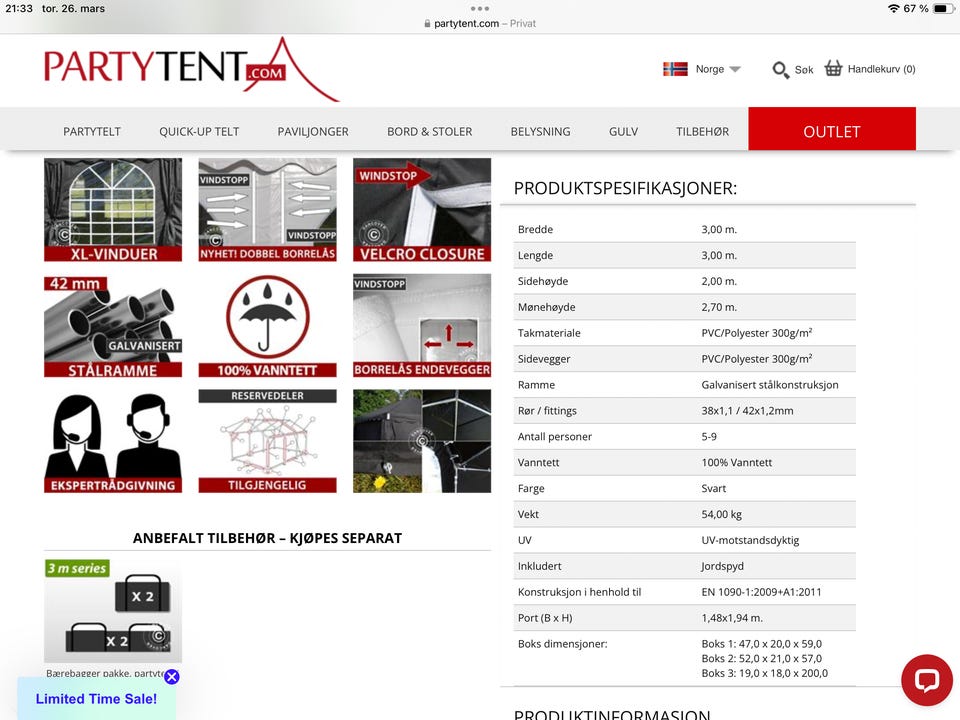This screenshot has width=960, height=720.
Task: Click the Bærebagger pakke product link
Action: (x=105, y=673)
